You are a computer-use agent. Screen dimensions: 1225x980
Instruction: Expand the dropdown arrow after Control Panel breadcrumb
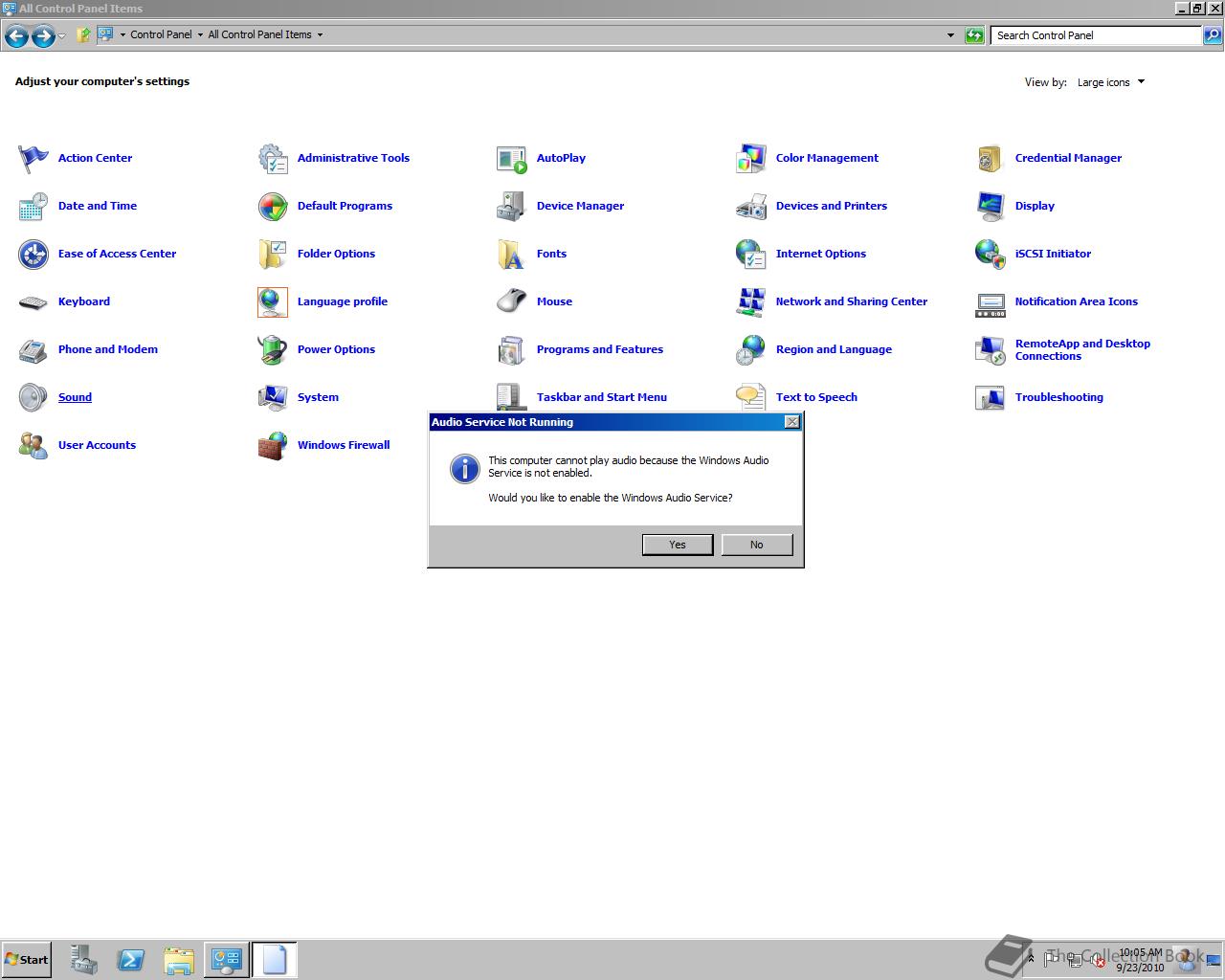click(x=200, y=34)
